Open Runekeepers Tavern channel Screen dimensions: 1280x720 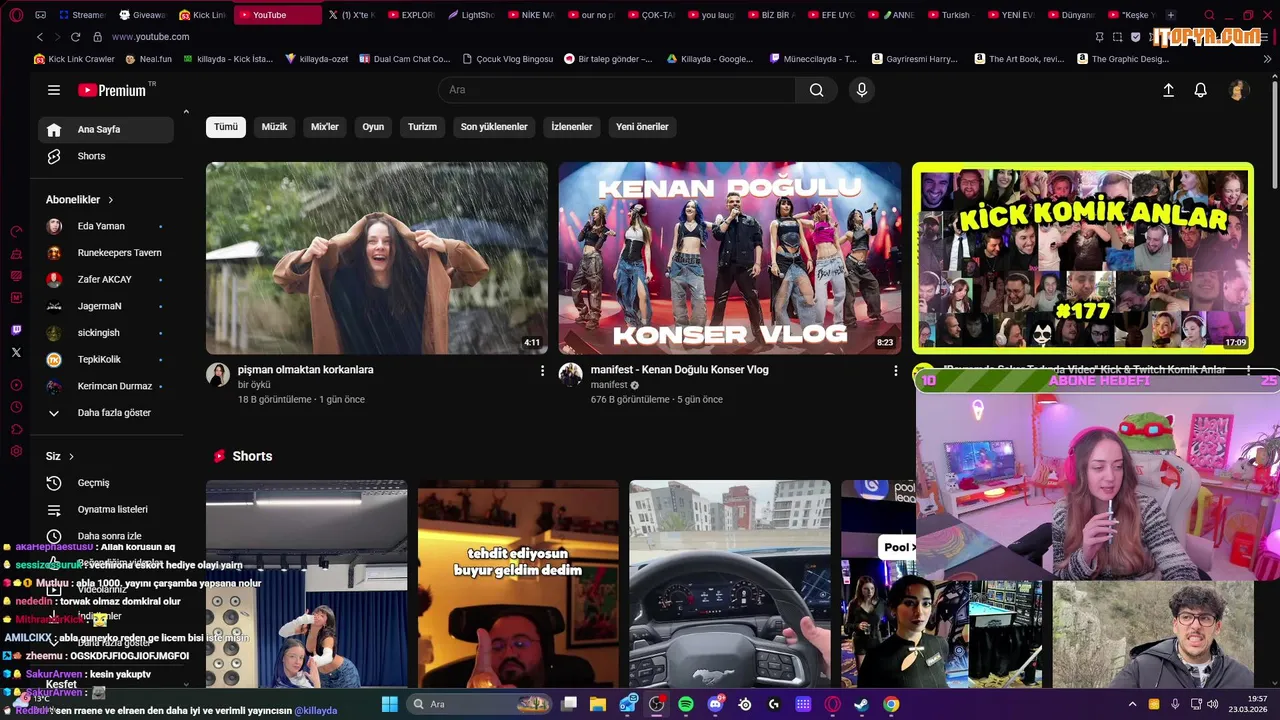pos(106,253)
